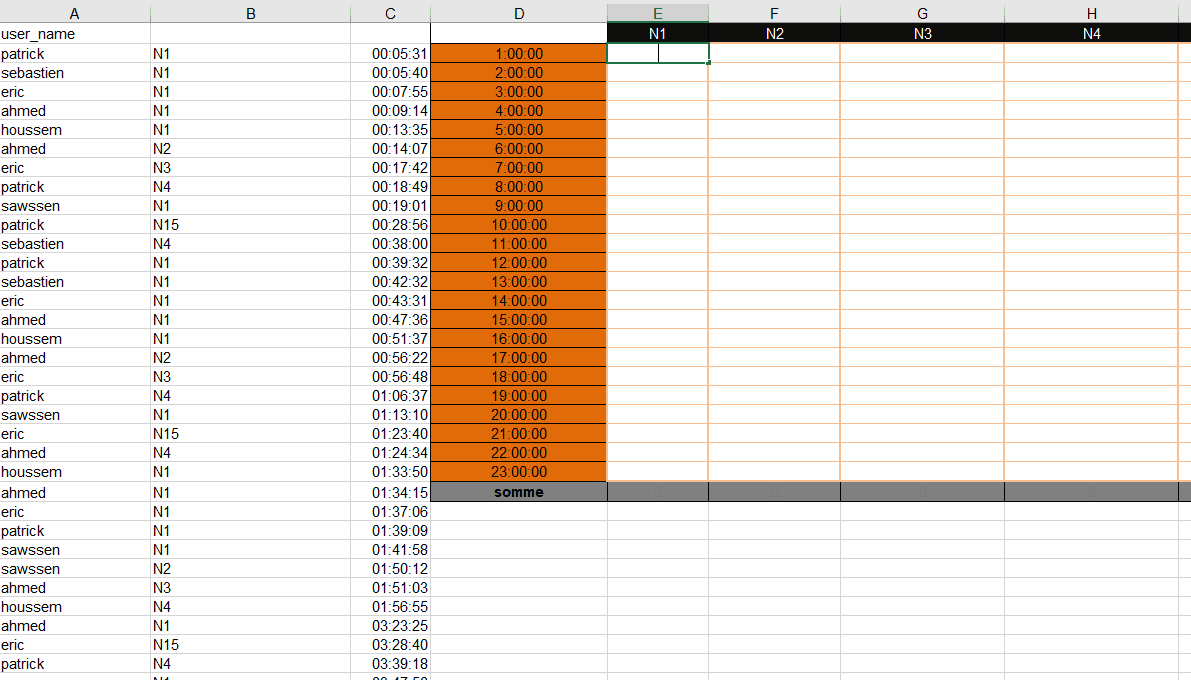The width and height of the screenshot is (1191, 680).
Task: Select the black "N4" header cell
Action: [x=1091, y=33]
